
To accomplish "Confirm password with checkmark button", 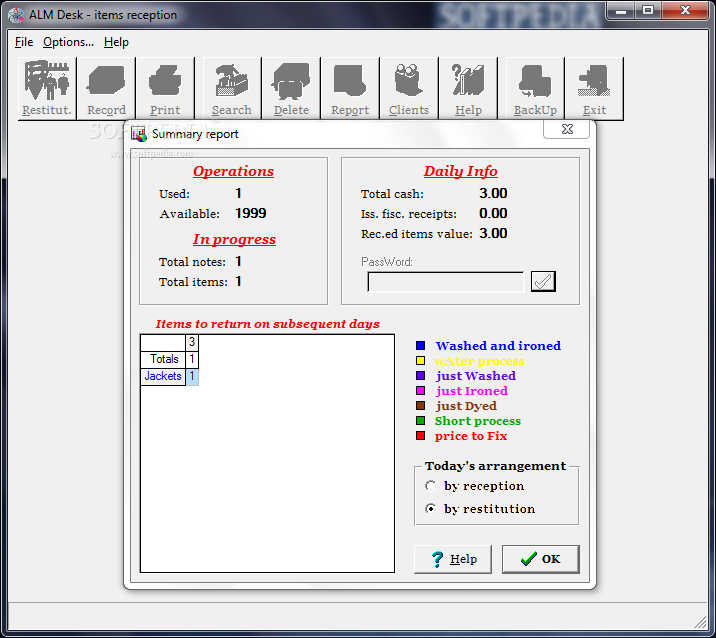I will coord(543,281).
